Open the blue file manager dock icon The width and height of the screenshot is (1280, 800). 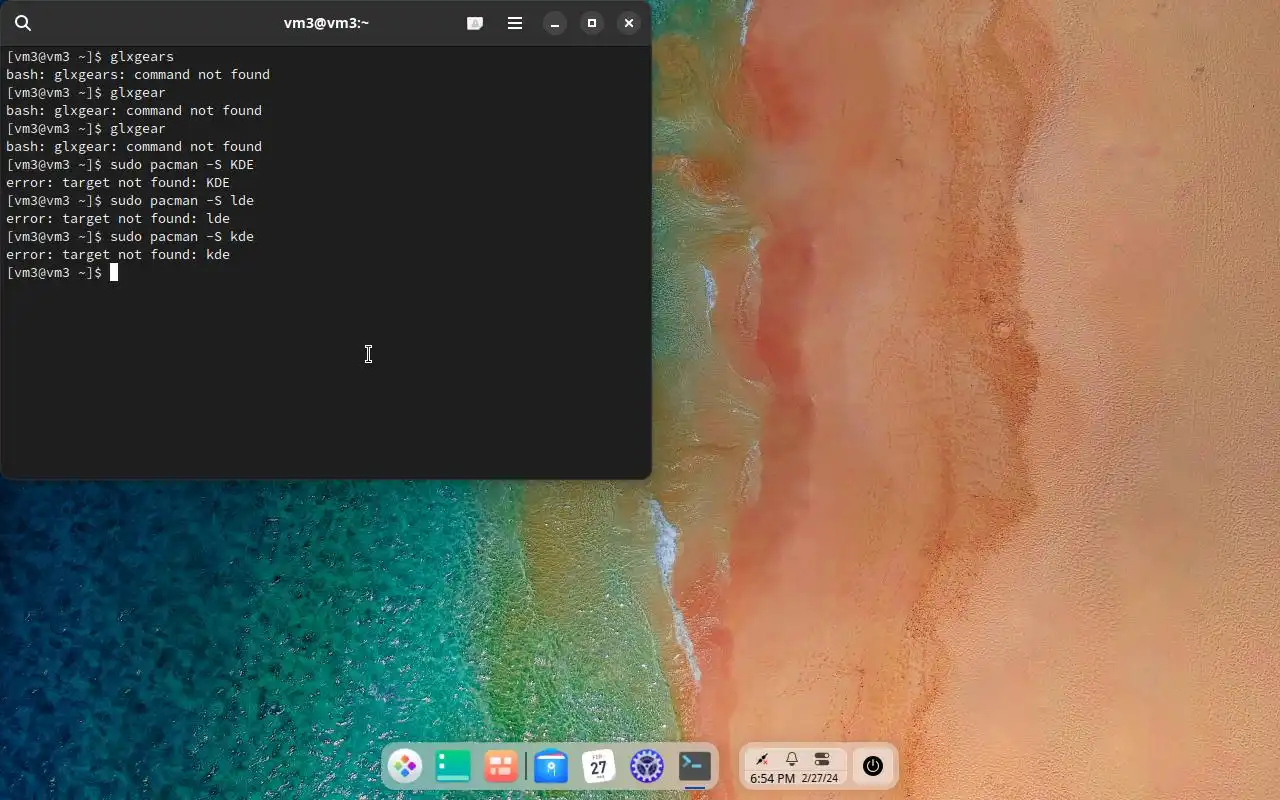pos(551,767)
